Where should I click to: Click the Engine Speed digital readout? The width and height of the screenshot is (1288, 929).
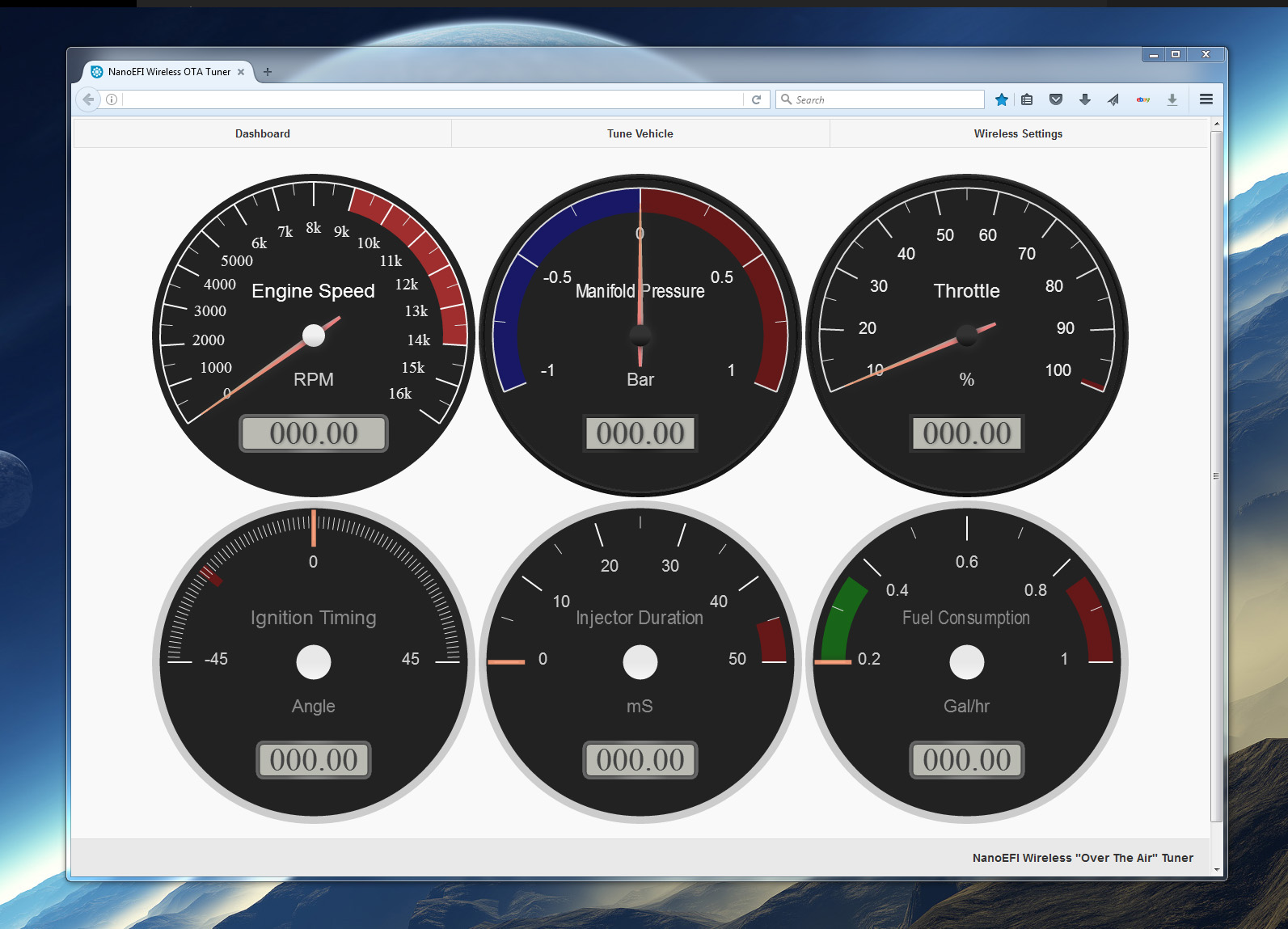pos(314,433)
